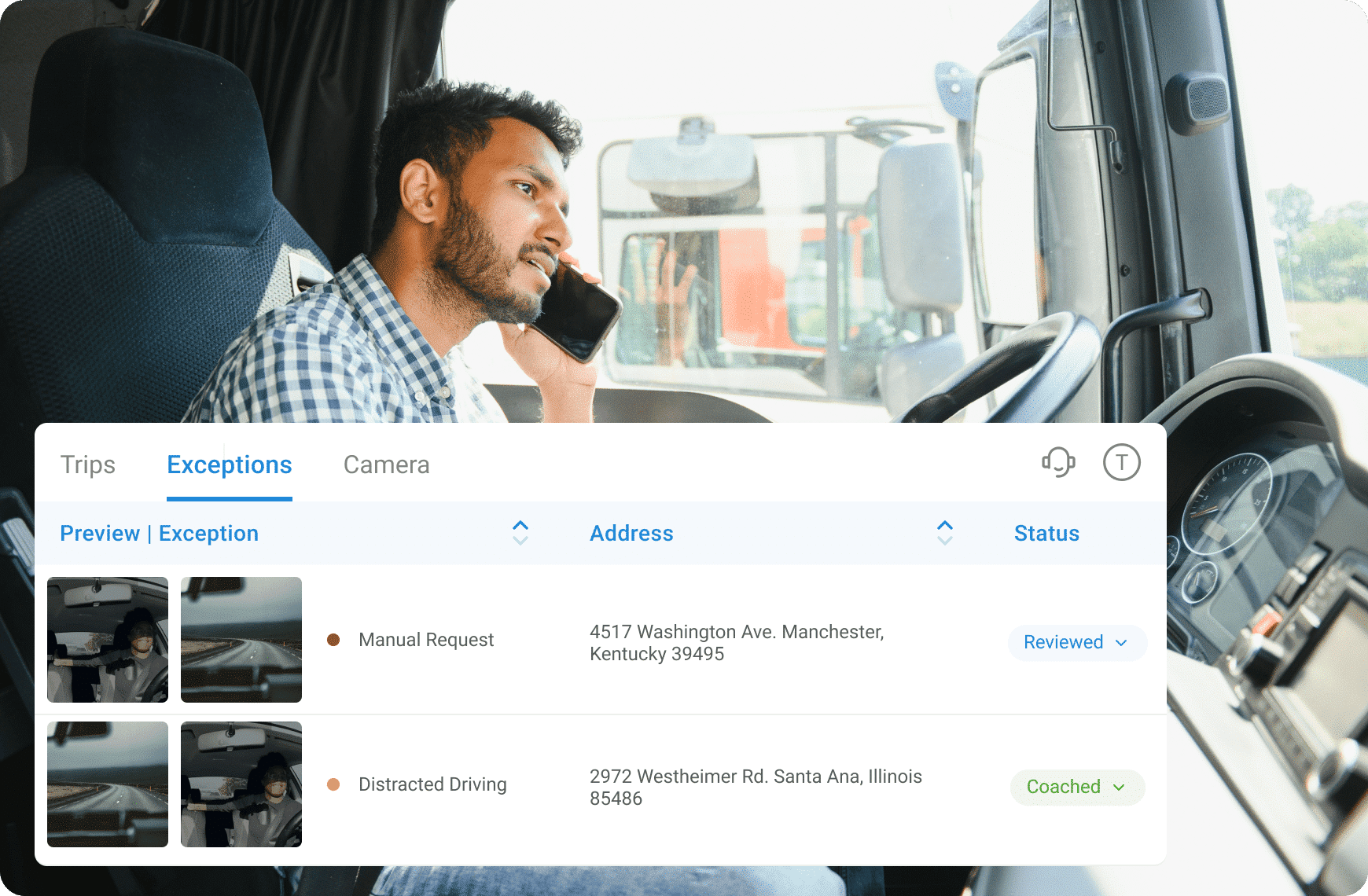Expand the Reviewed status dropdown
Viewport: 1368px width, 896px height.
pyautogui.click(x=1076, y=642)
